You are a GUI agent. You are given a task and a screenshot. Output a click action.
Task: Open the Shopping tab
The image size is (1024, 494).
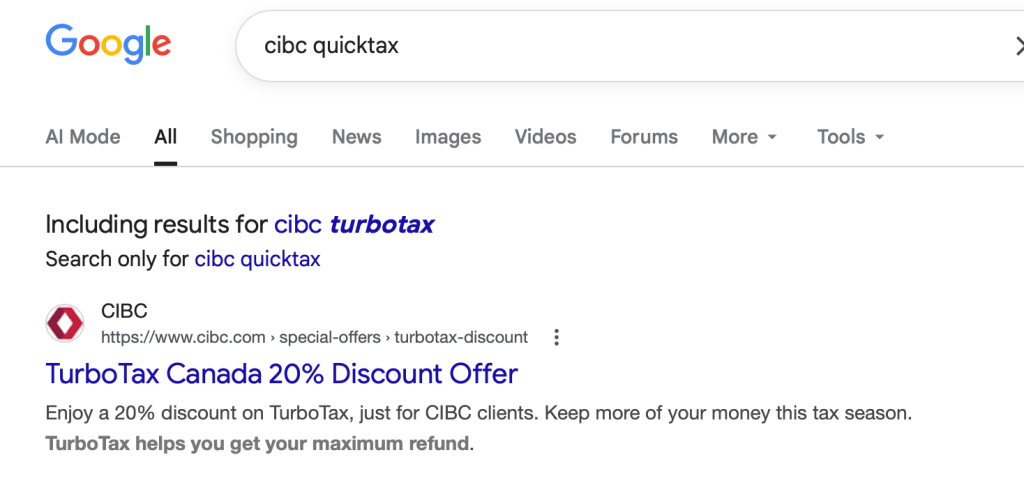point(254,137)
